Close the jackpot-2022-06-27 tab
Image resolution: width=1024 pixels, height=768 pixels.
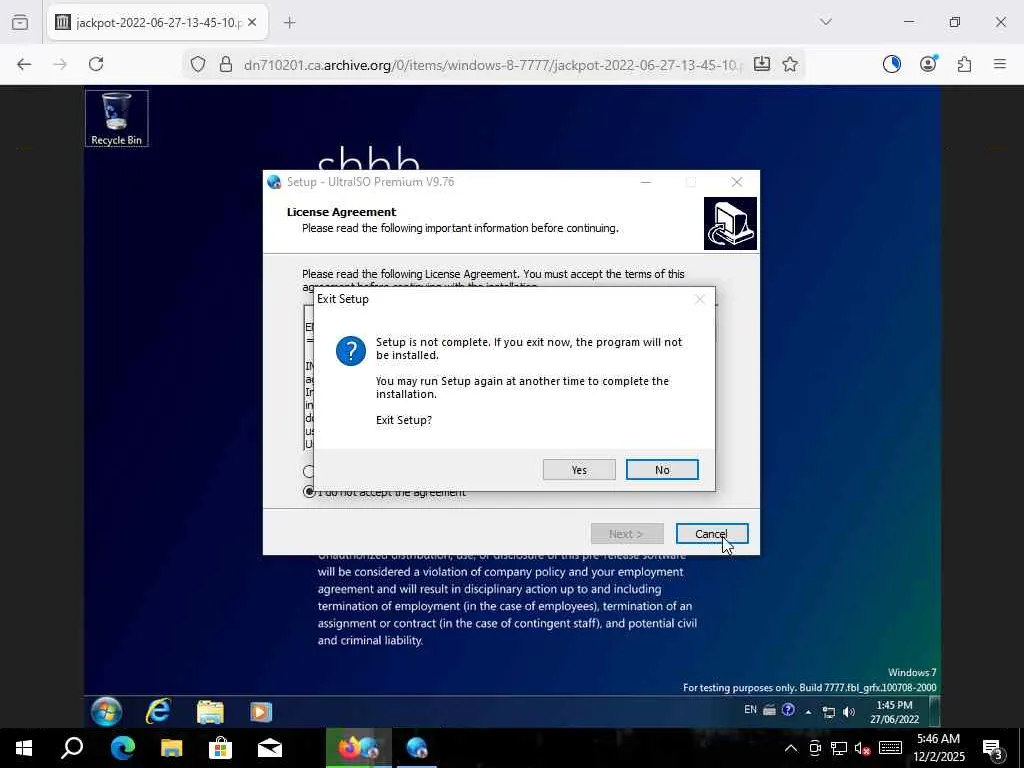pos(252,23)
